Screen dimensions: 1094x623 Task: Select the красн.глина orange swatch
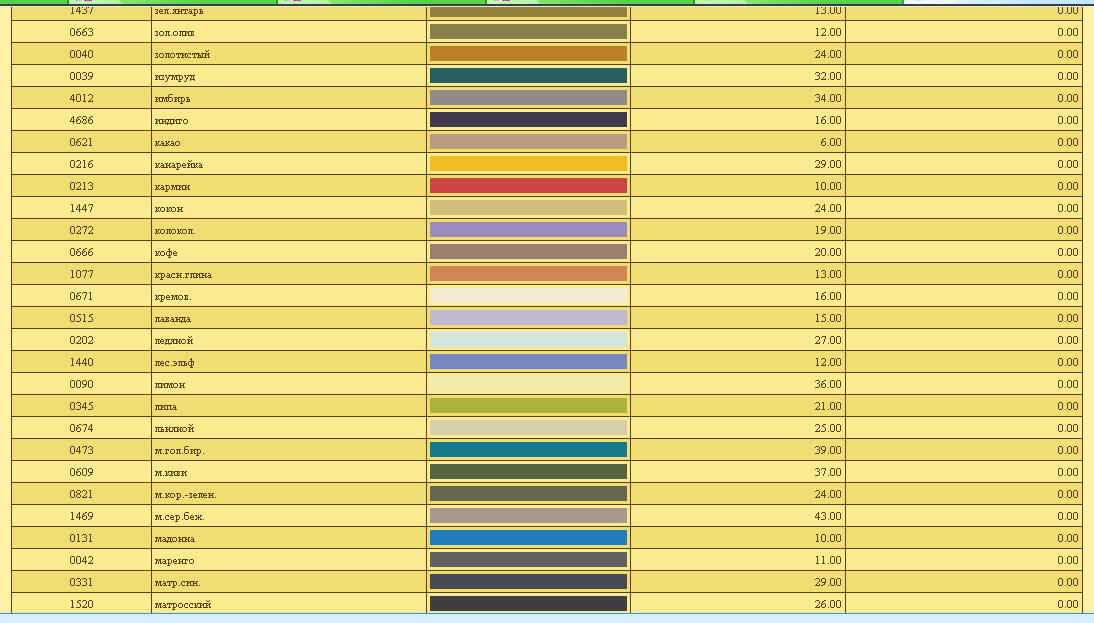[x=528, y=273]
